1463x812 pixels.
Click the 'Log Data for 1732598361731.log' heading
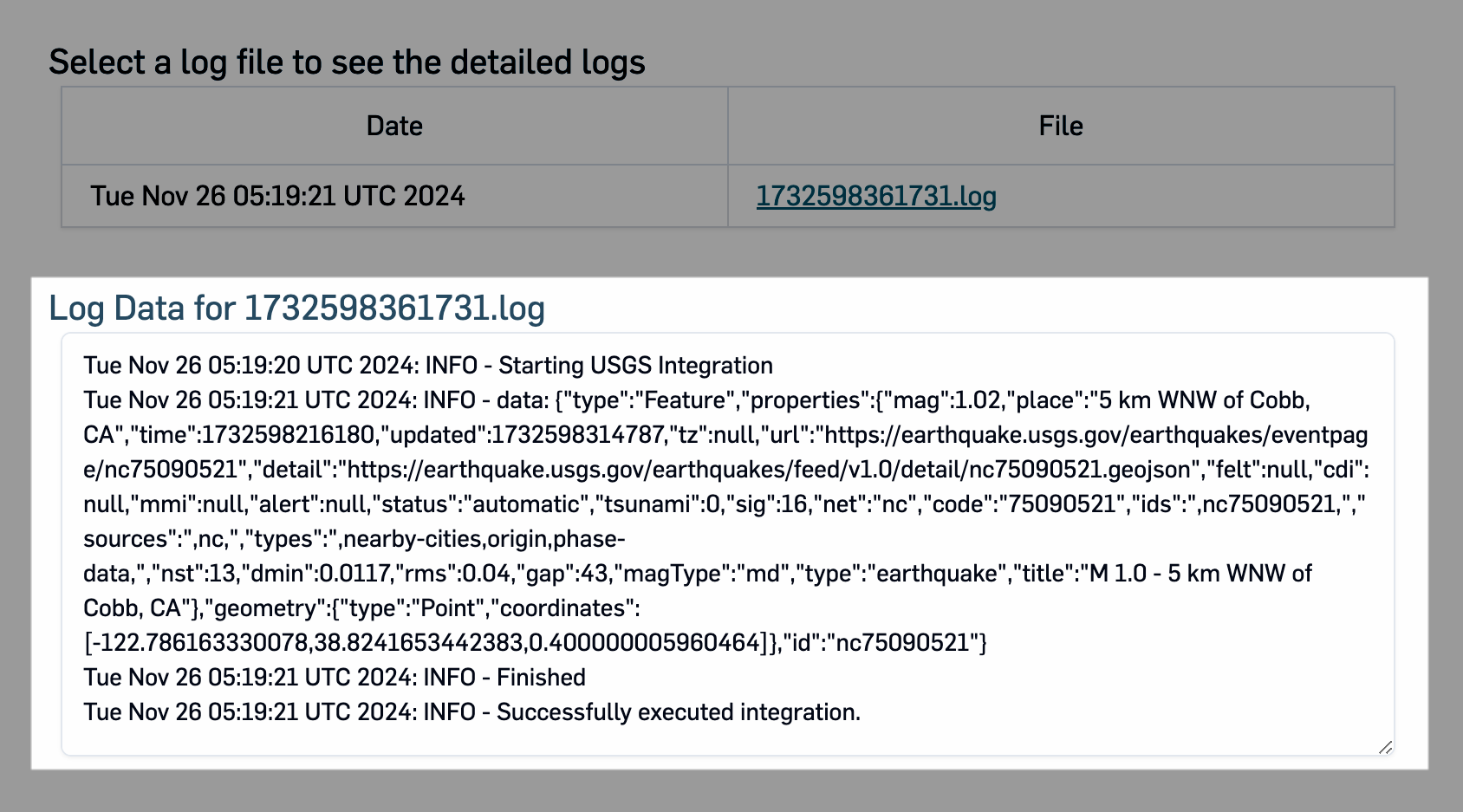[297, 308]
